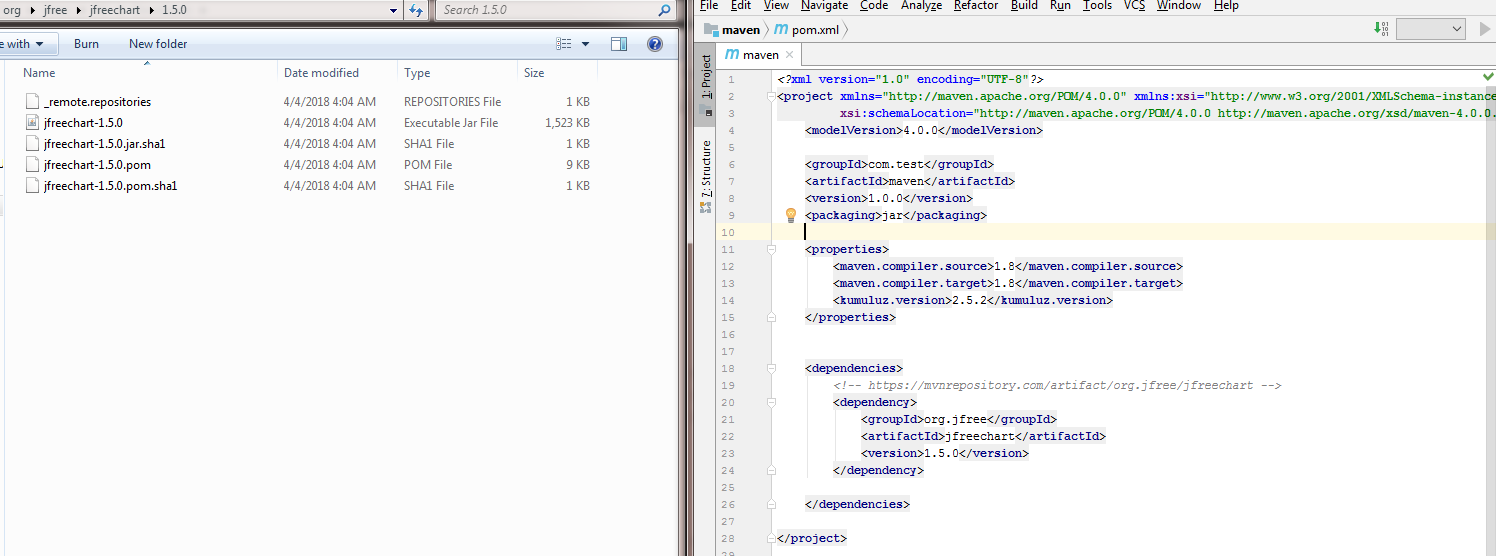Click the New folder button
Viewport: 1496px width, 556px height.
pyautogui.click(x=158, y=44)
